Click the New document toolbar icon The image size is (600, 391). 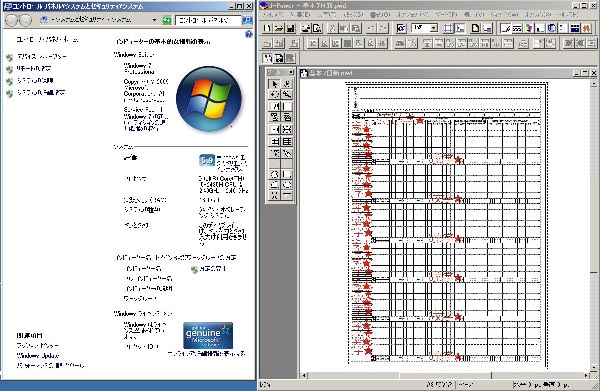pos(267,28)
